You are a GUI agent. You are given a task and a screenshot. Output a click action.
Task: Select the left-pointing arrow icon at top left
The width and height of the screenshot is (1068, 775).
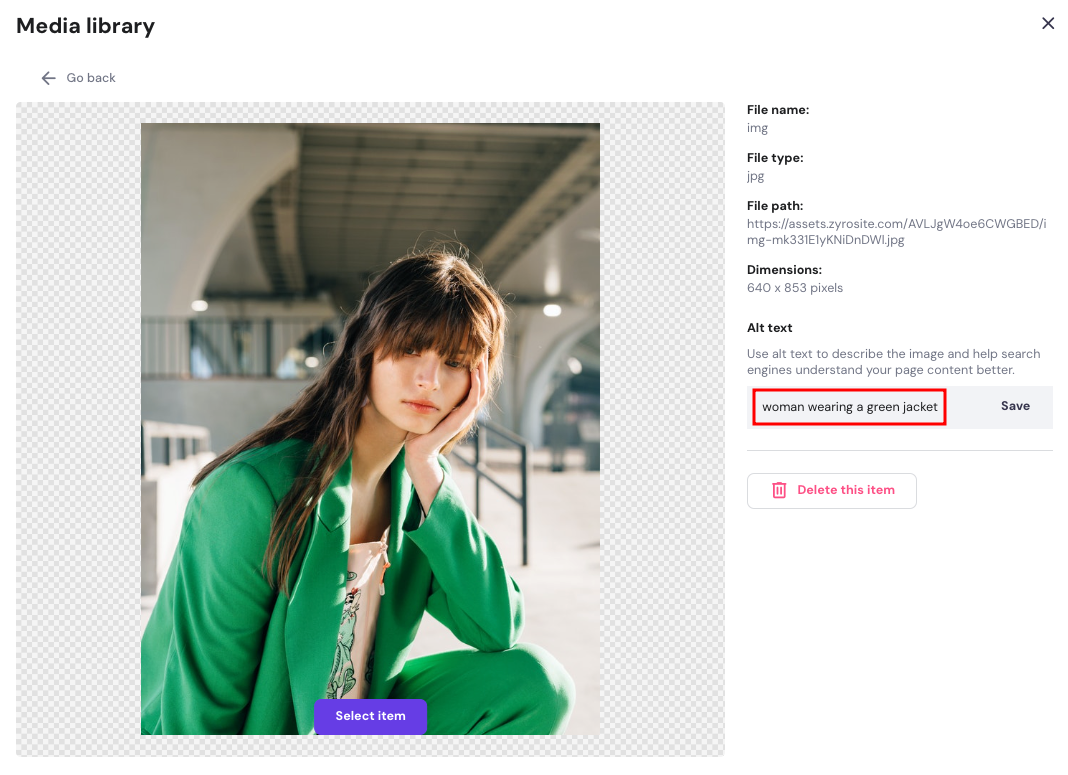[x=48, y=77]
